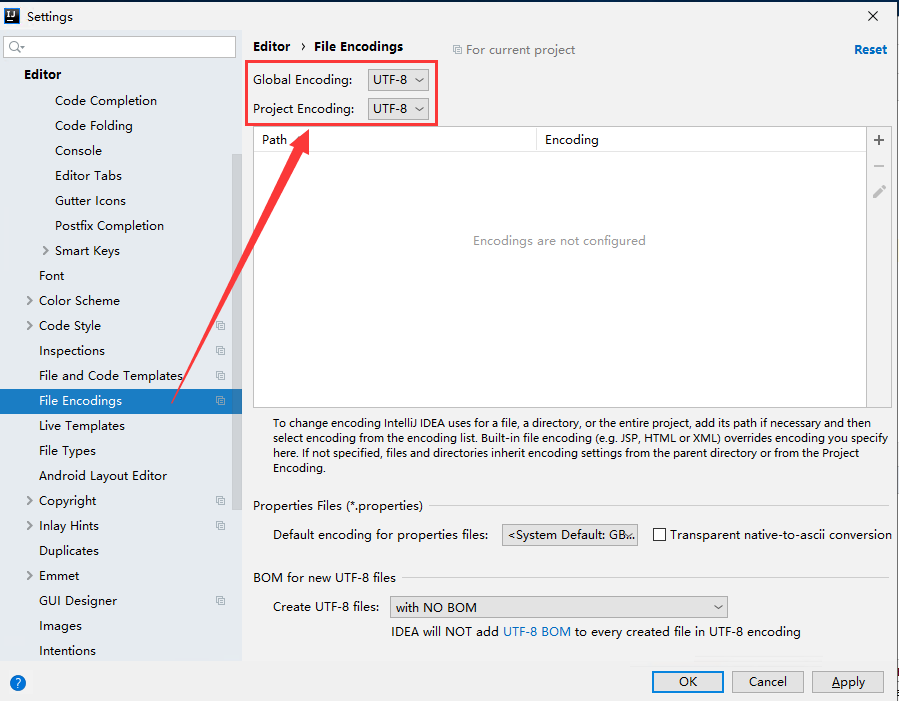
Task: Select Code Folding settings page
Action: tap(93, 126)
